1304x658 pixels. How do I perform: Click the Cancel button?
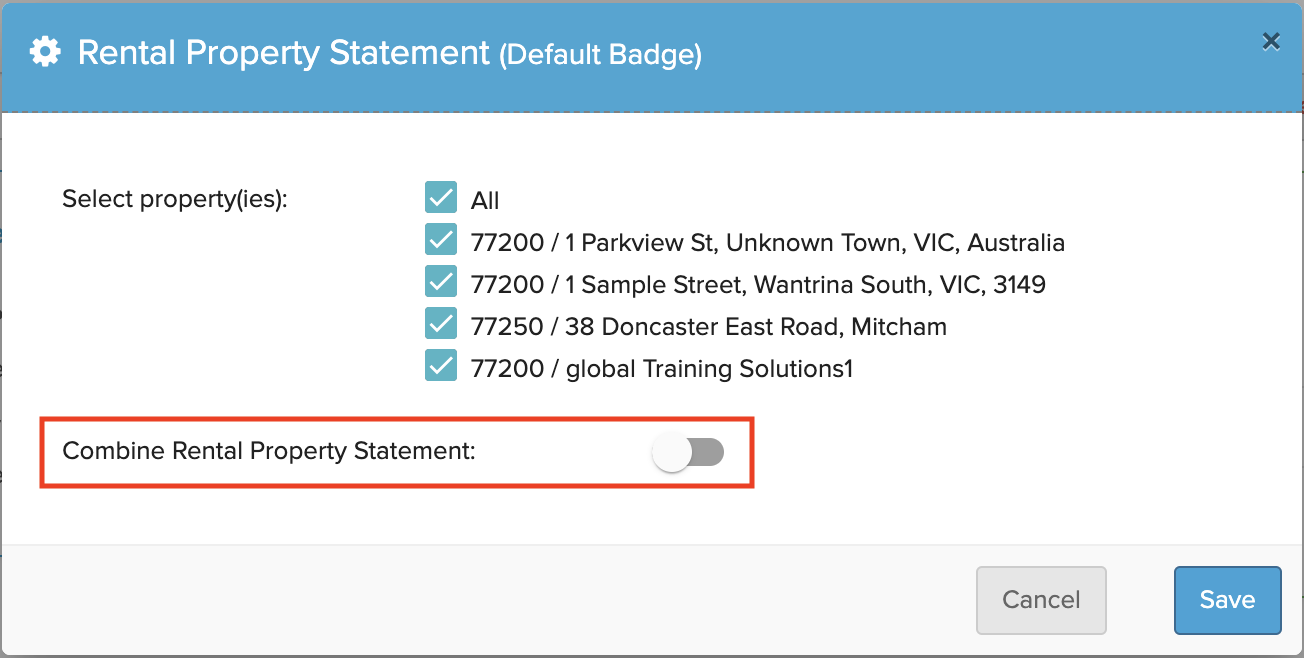(1041, 600)
